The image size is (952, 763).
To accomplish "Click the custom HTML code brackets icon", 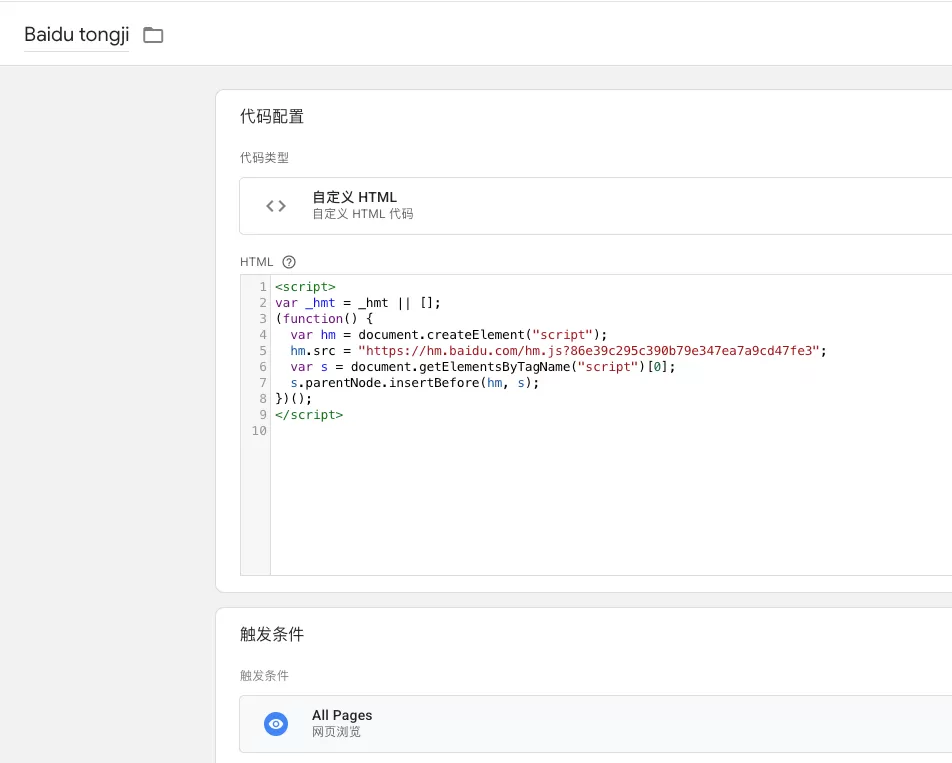I will (276, 206).
